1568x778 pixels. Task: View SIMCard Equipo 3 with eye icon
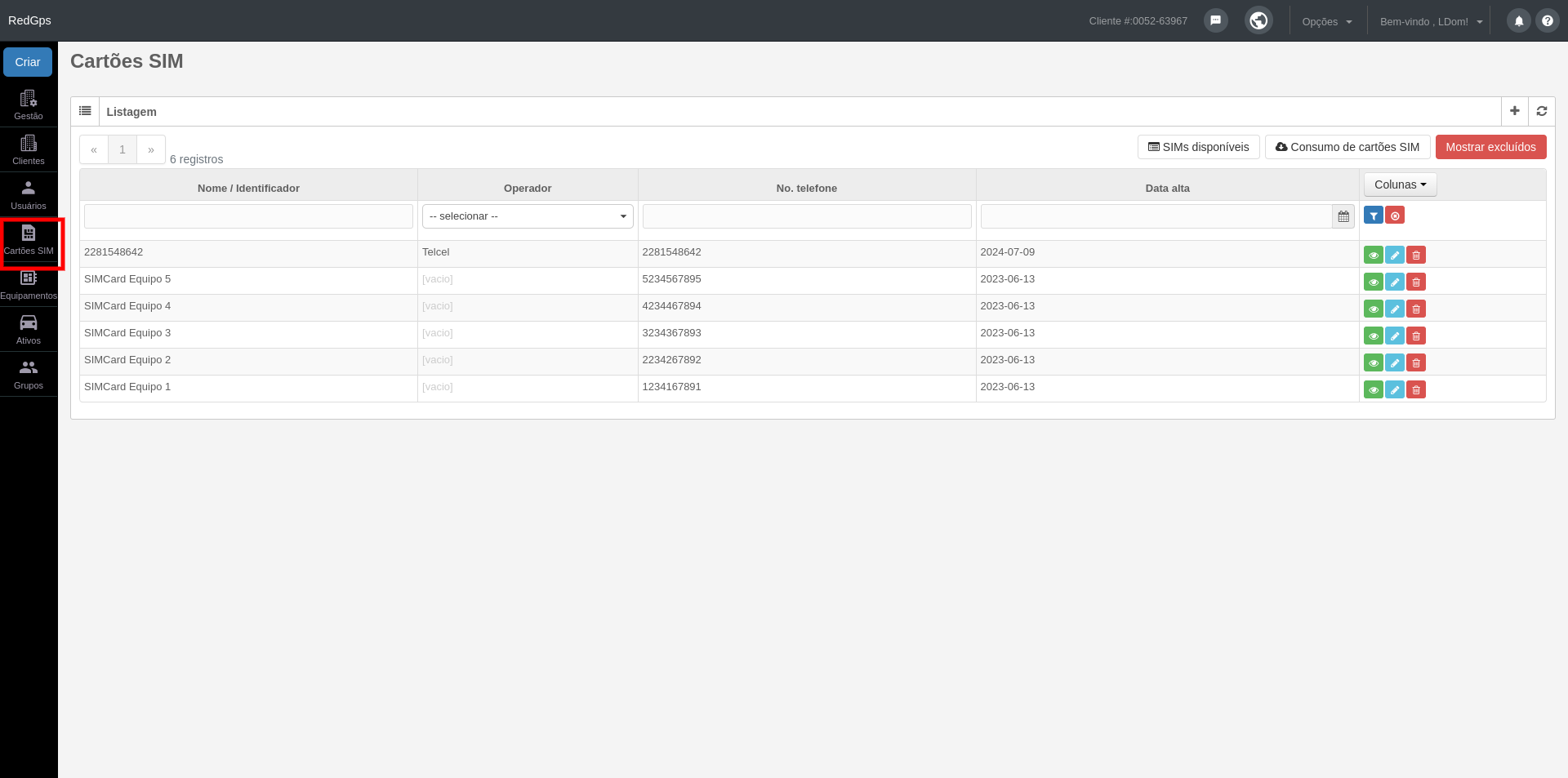[x=1374, y=336]
